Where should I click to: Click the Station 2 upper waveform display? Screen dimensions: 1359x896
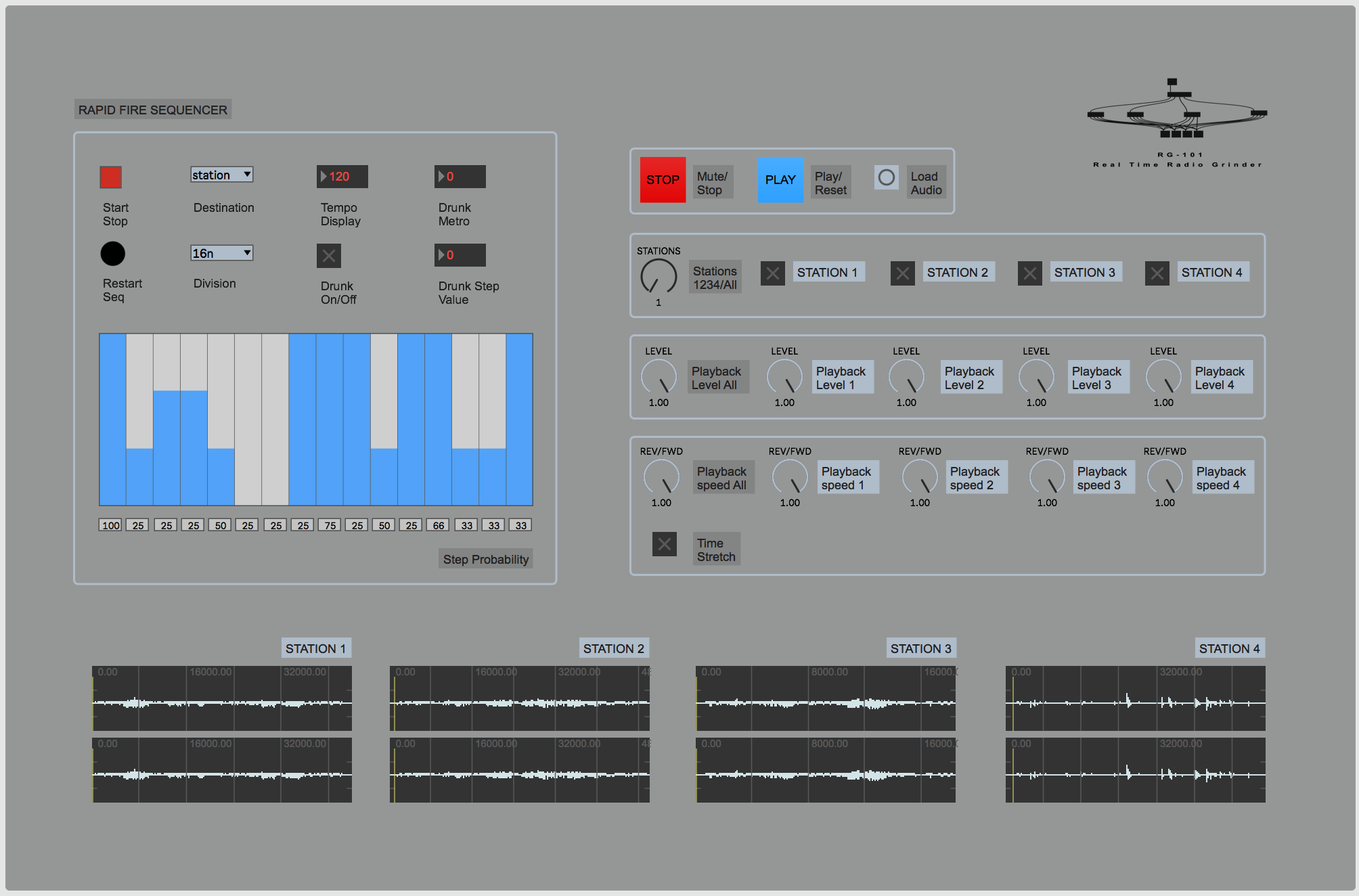tap(520, 698)
